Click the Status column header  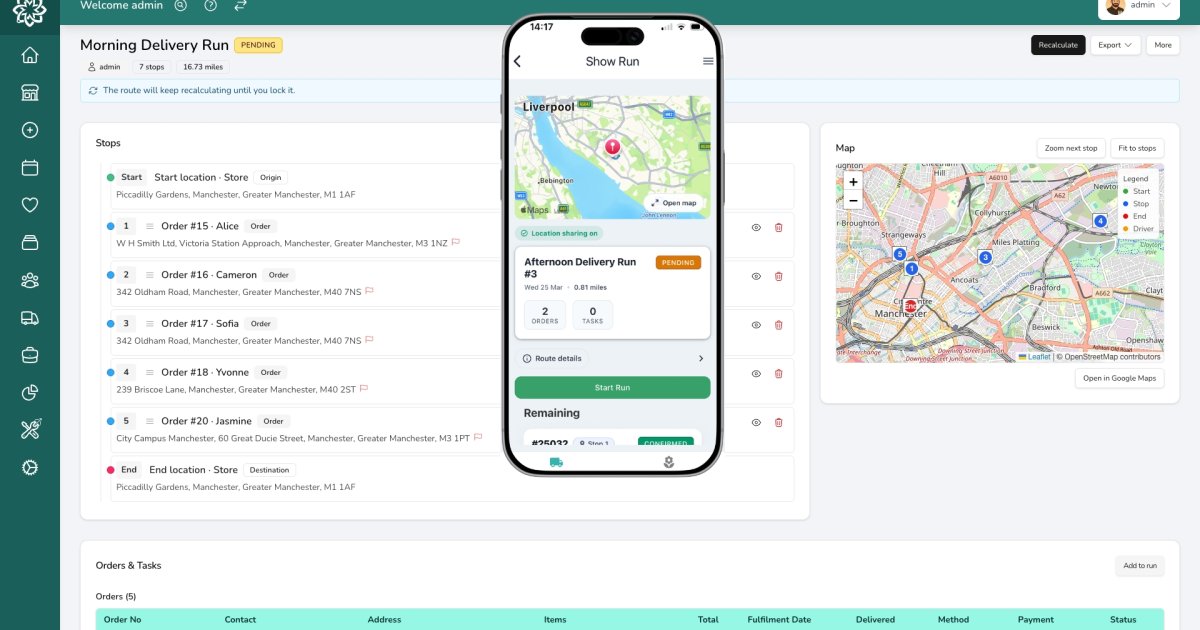[1123, 620]
